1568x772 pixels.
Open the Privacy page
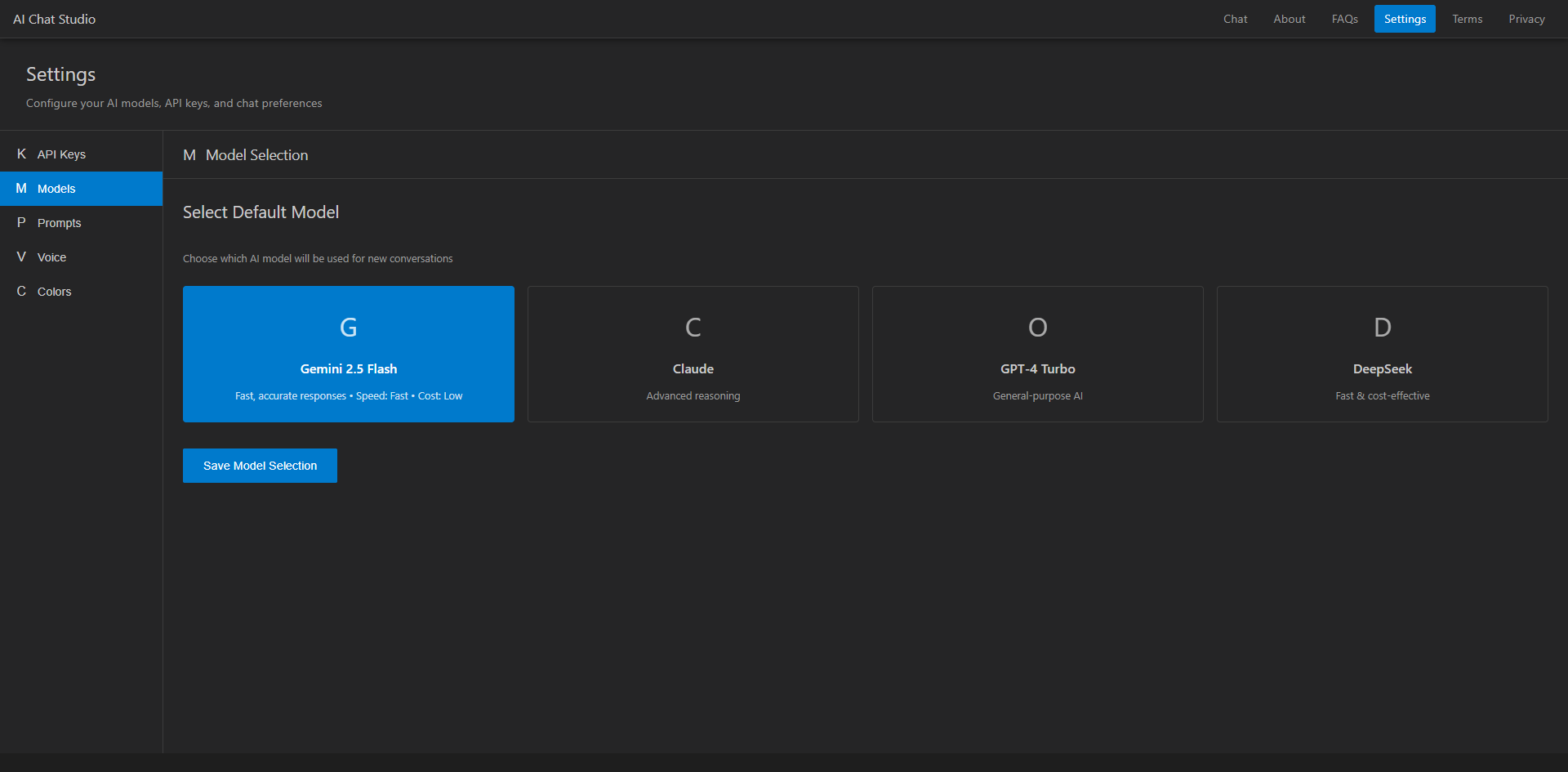[x=1526, y=18]
